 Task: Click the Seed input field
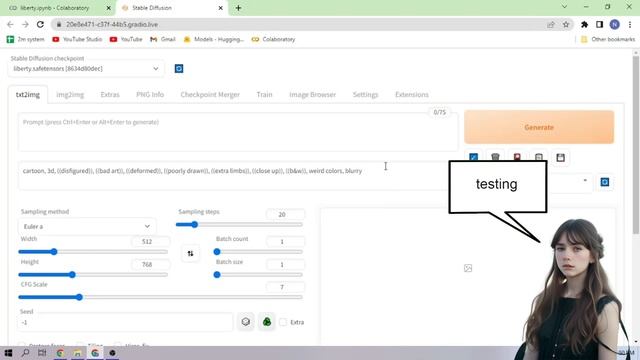[125, 322]
